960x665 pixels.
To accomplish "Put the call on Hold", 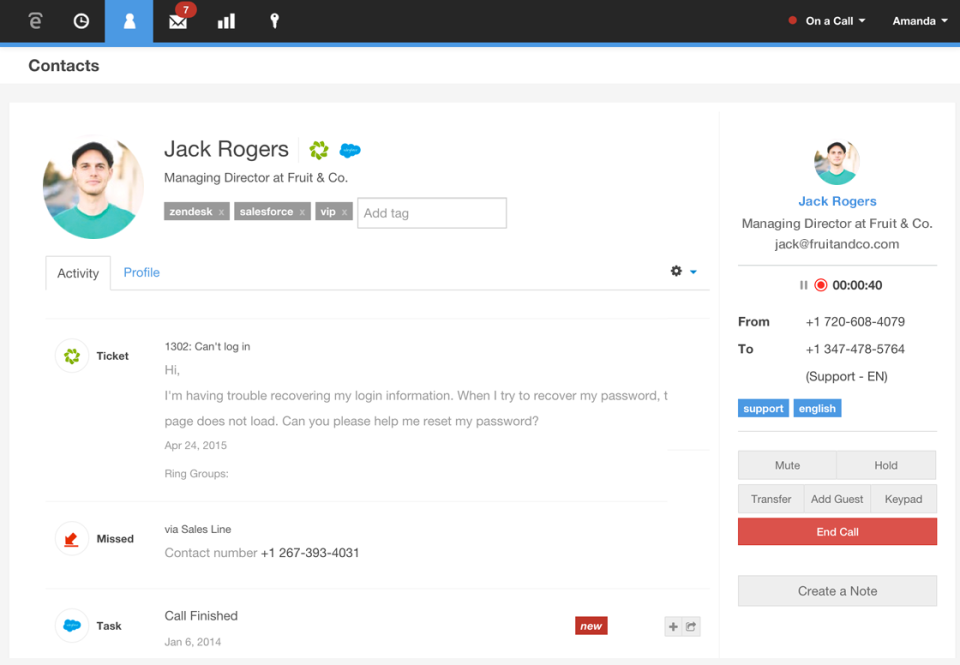I will (886, 465).
